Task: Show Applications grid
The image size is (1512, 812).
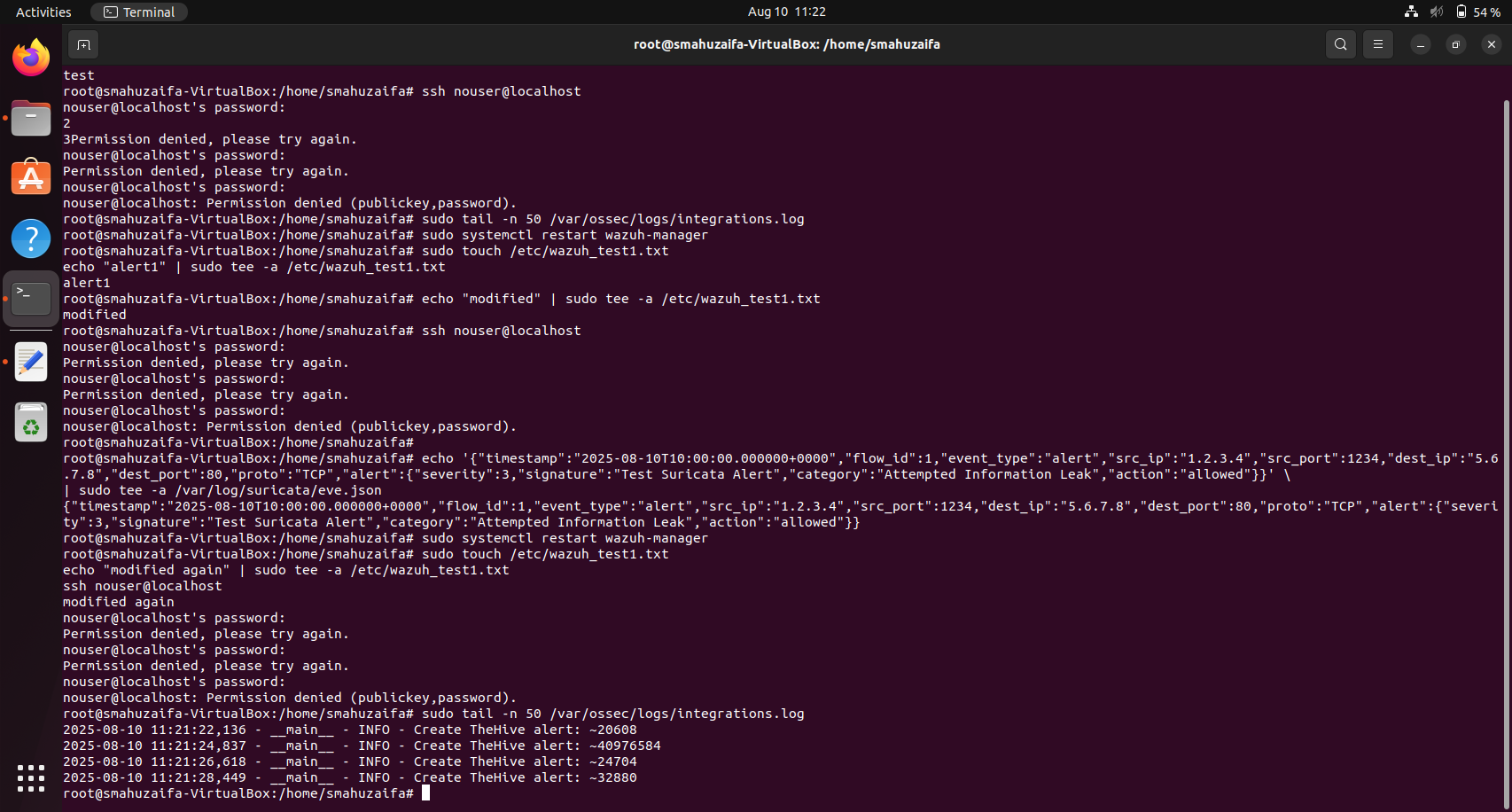Action: 31,777
